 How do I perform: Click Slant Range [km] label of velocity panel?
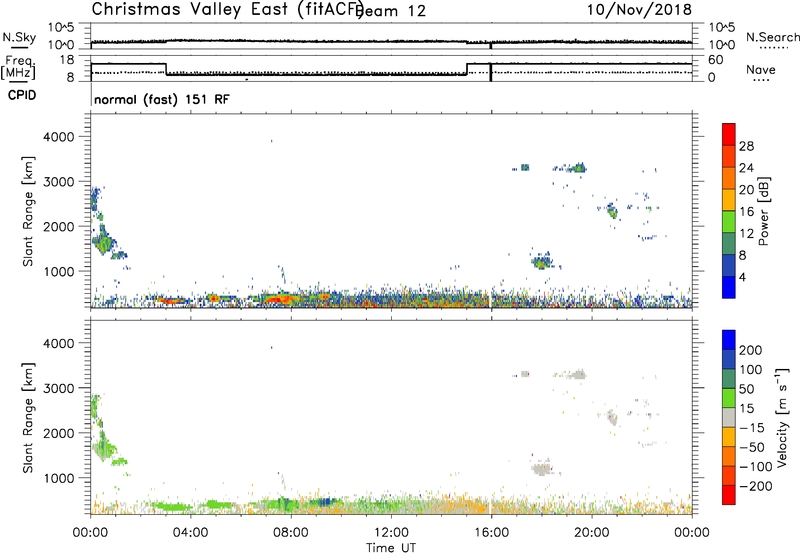coord(28,418)
